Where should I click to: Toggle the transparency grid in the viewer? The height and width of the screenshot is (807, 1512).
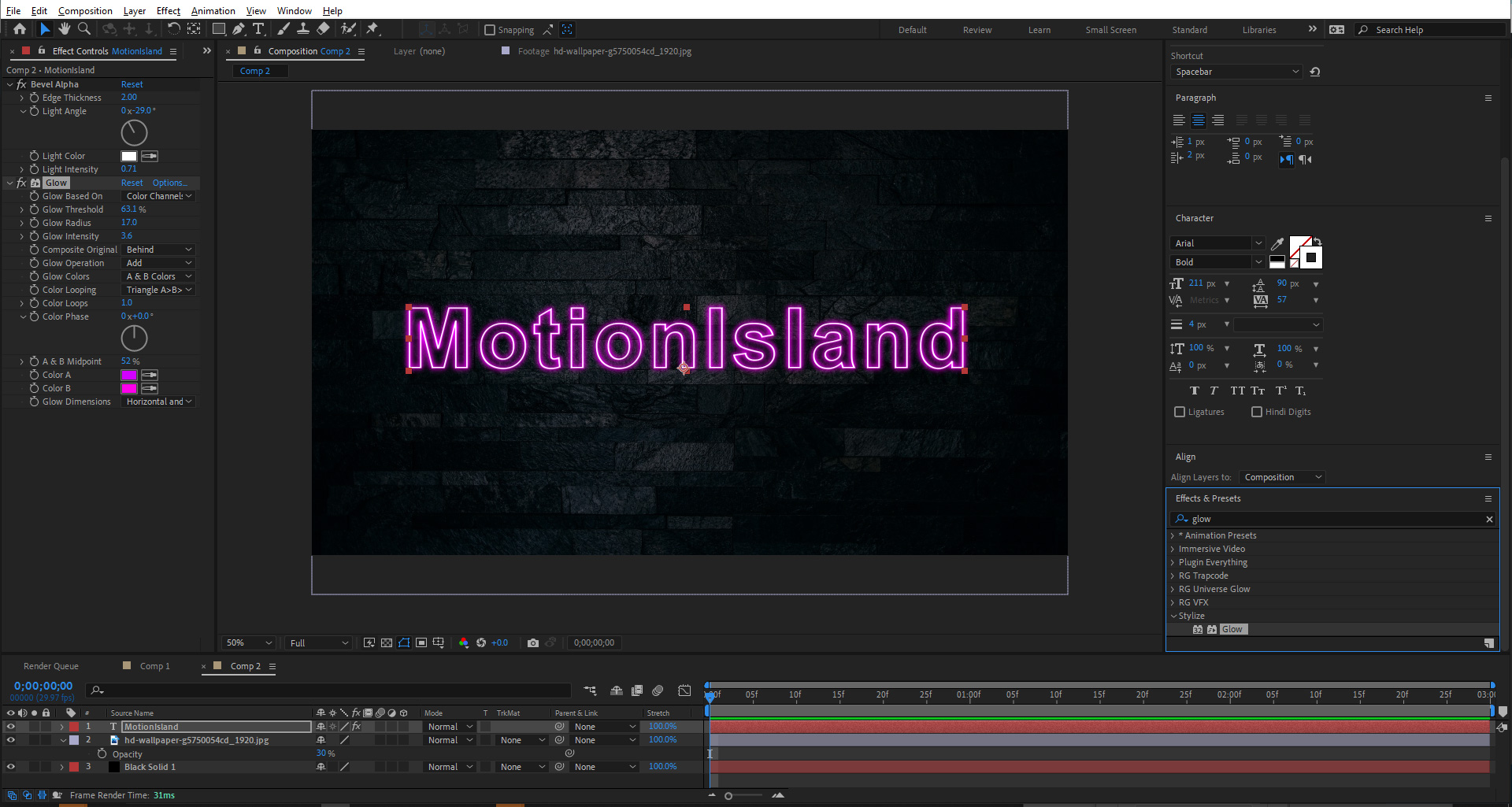click(x=387, y=643)
